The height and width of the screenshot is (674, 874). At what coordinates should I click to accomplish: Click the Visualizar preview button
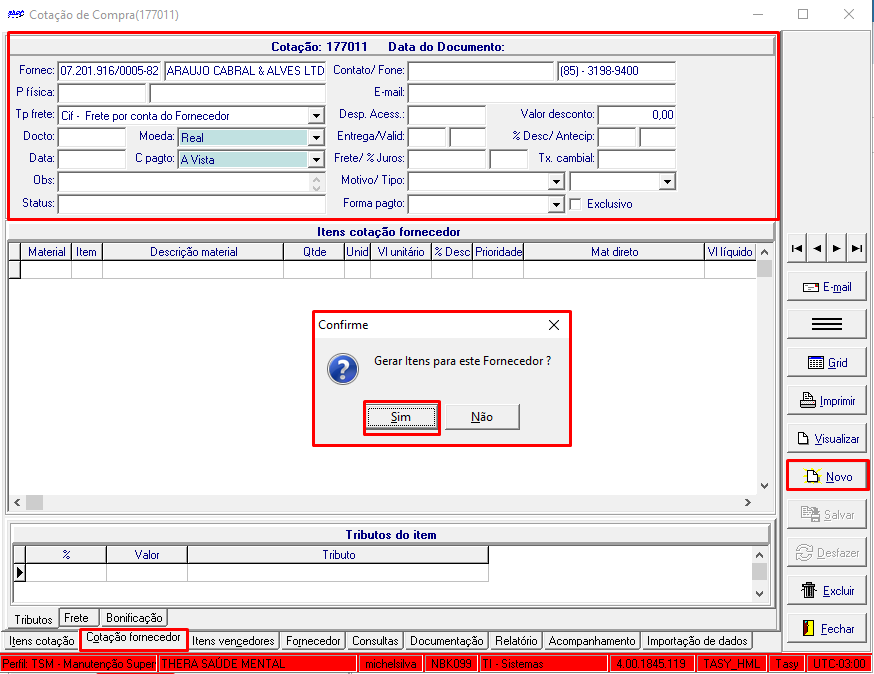pyautogui.click(x=827, y=439)
